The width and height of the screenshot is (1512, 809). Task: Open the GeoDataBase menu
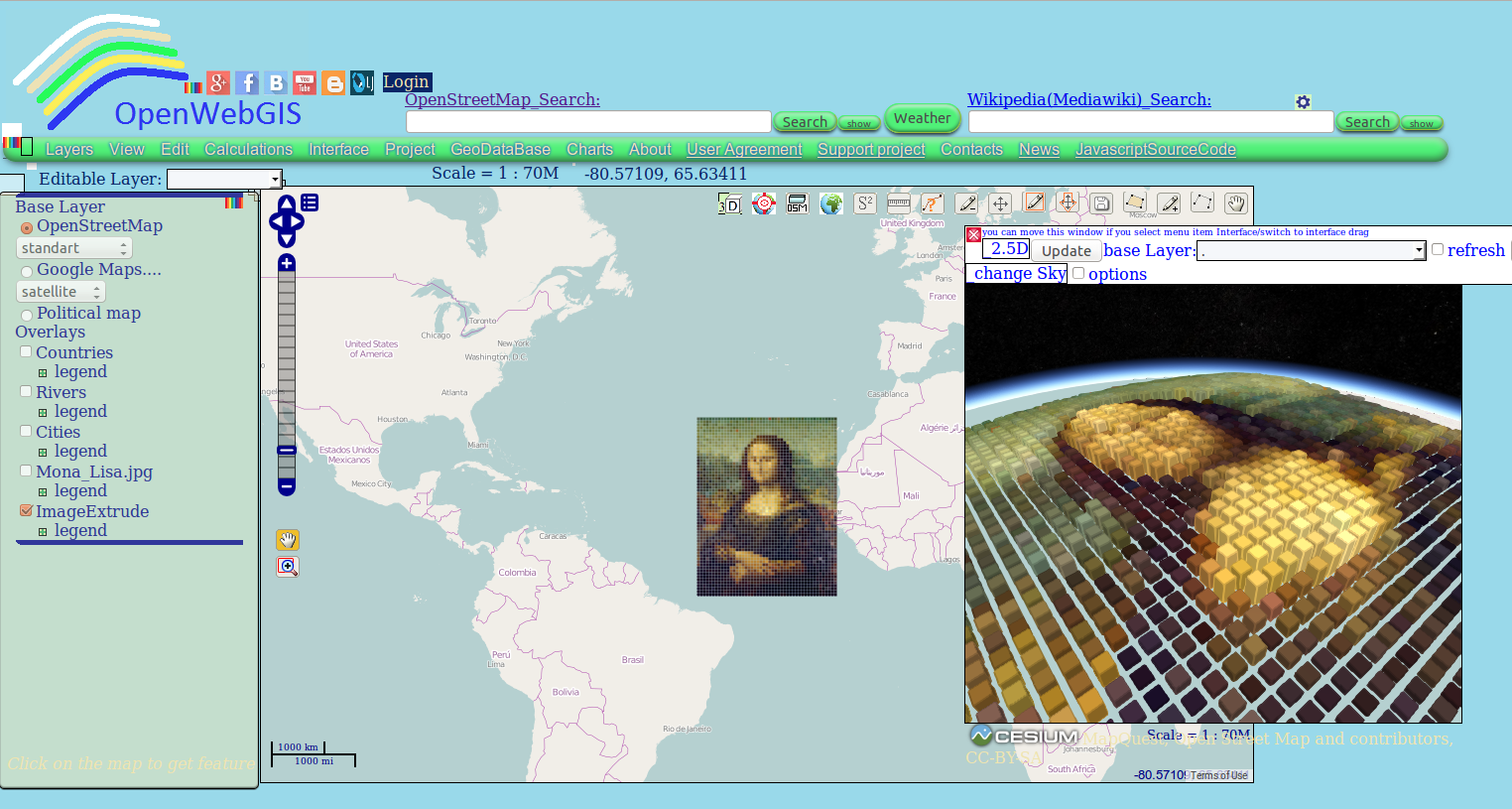(x=500, y=150)
